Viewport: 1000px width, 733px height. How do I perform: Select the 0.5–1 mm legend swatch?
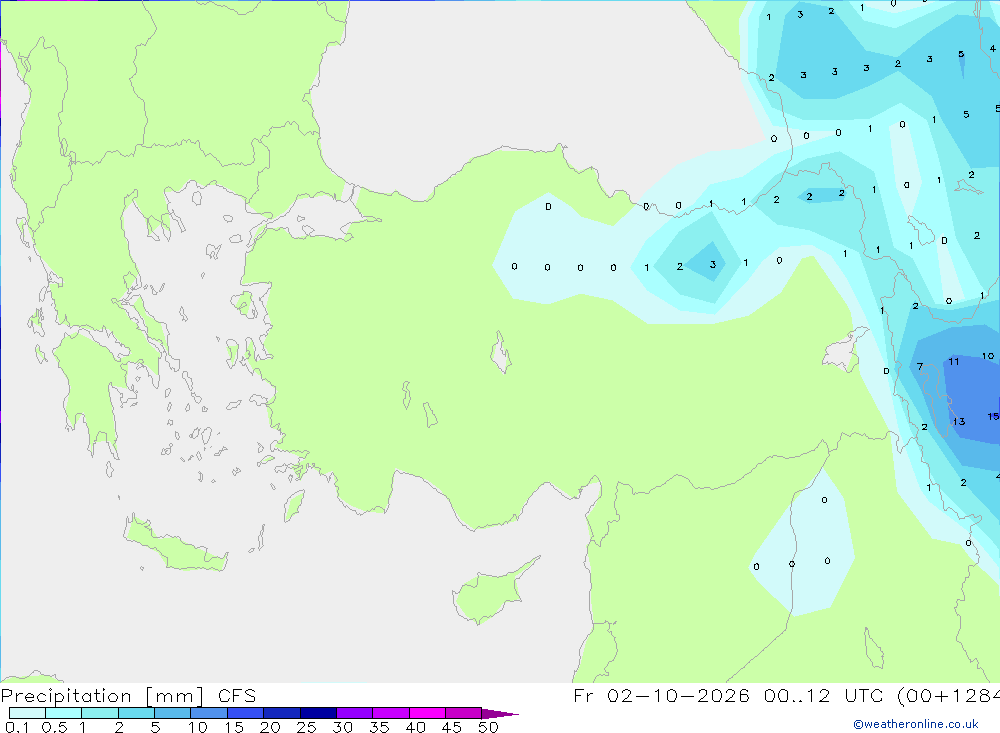pyautogui.click(x=63, y=713)
